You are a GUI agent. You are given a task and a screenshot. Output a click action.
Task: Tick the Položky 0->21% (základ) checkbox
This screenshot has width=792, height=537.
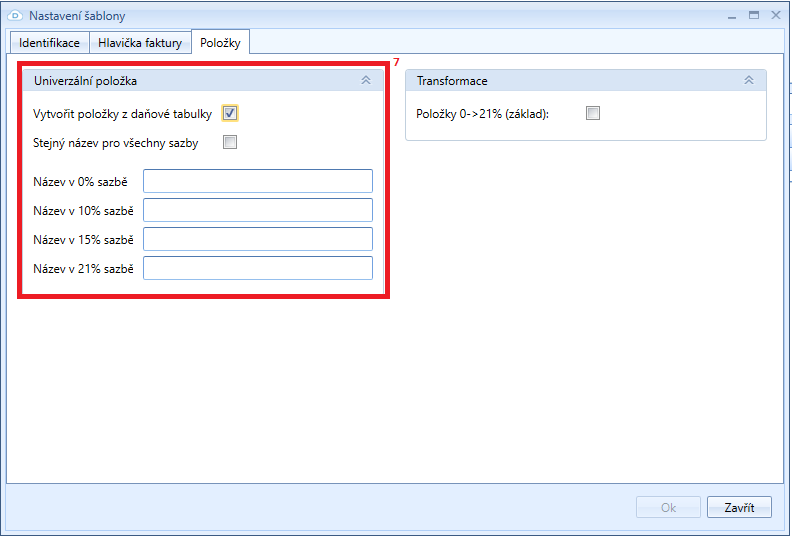pos(593,114)
